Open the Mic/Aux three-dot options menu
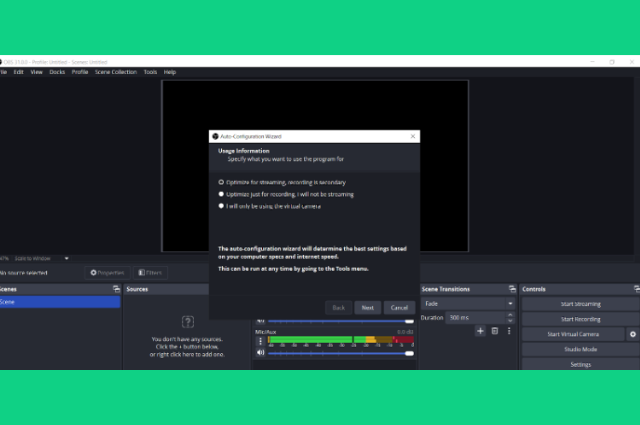 click(x=260, y=341)
